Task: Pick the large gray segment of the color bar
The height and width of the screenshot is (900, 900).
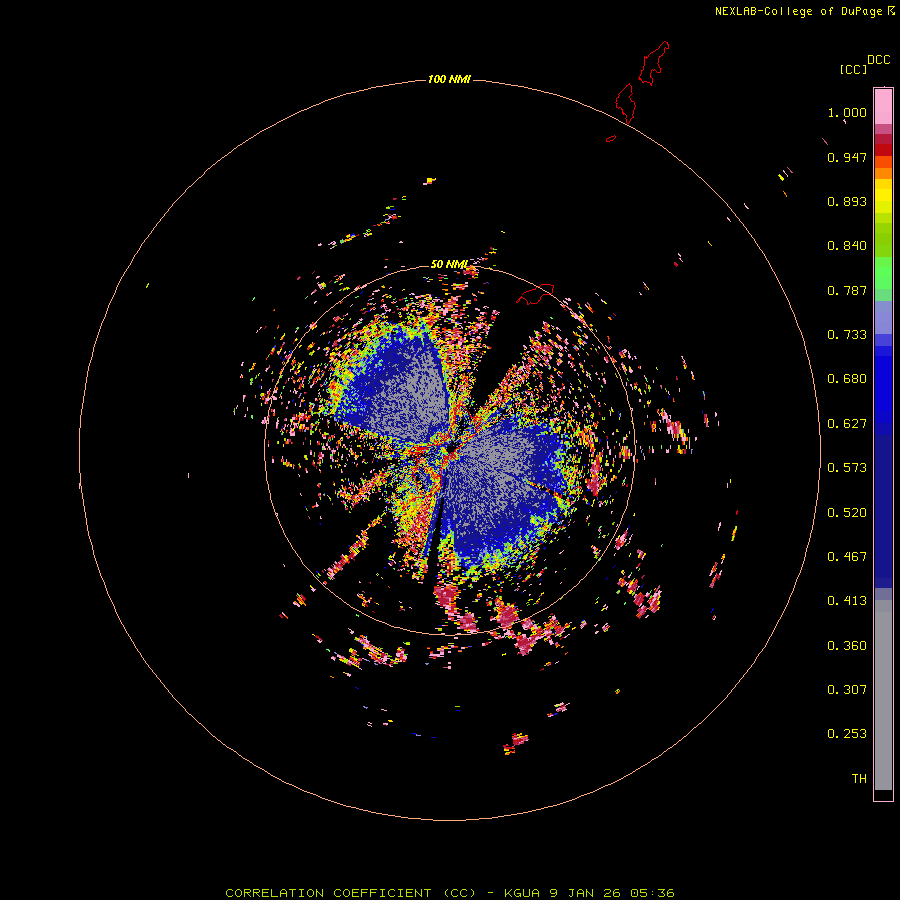Action: click(x=883, y=695)
